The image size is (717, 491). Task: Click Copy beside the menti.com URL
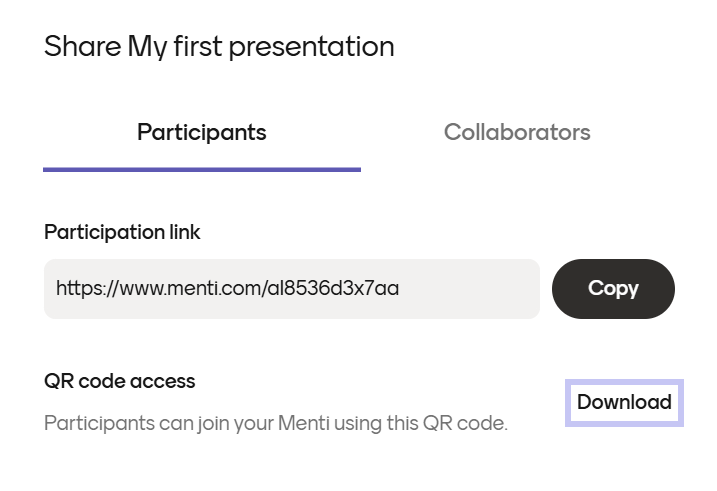613,289
